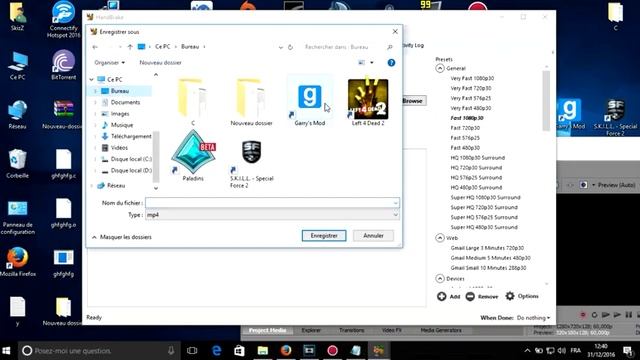640x360 pixels.
Task: Click the Nom du fichier input field
Action: point(272,203)
